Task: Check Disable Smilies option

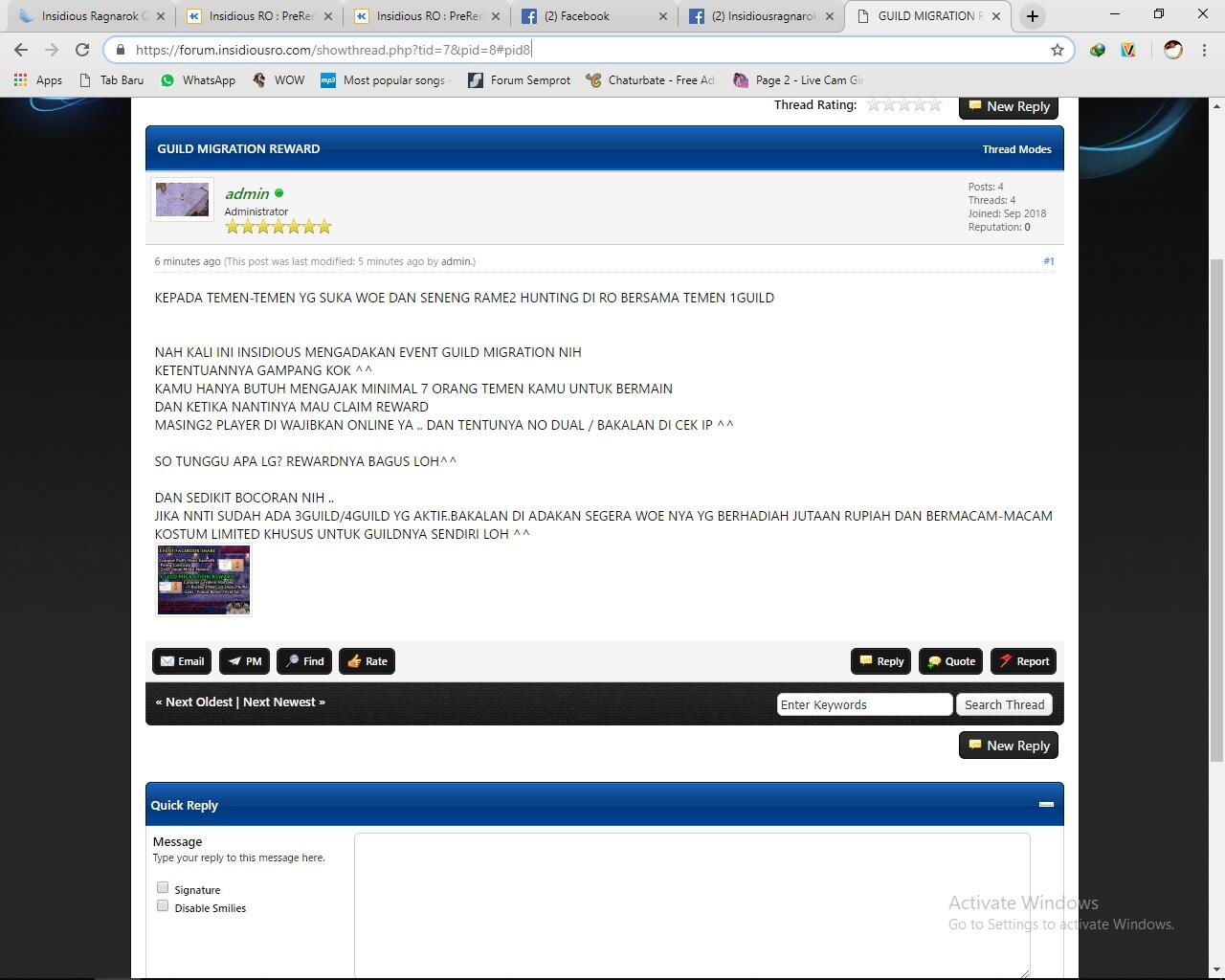Action: point(163,906)
